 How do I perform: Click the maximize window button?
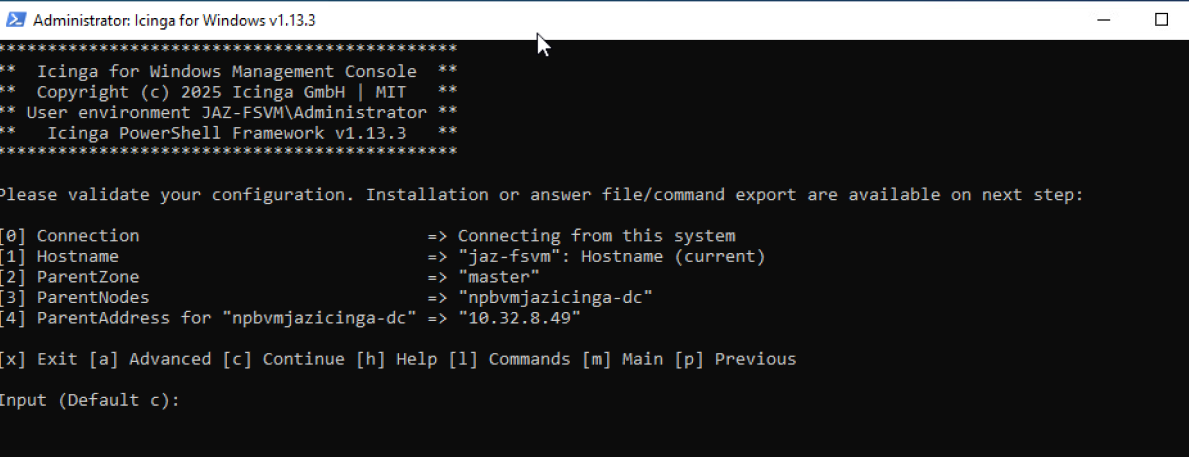pyautogui.click(x=1161, y=20)
